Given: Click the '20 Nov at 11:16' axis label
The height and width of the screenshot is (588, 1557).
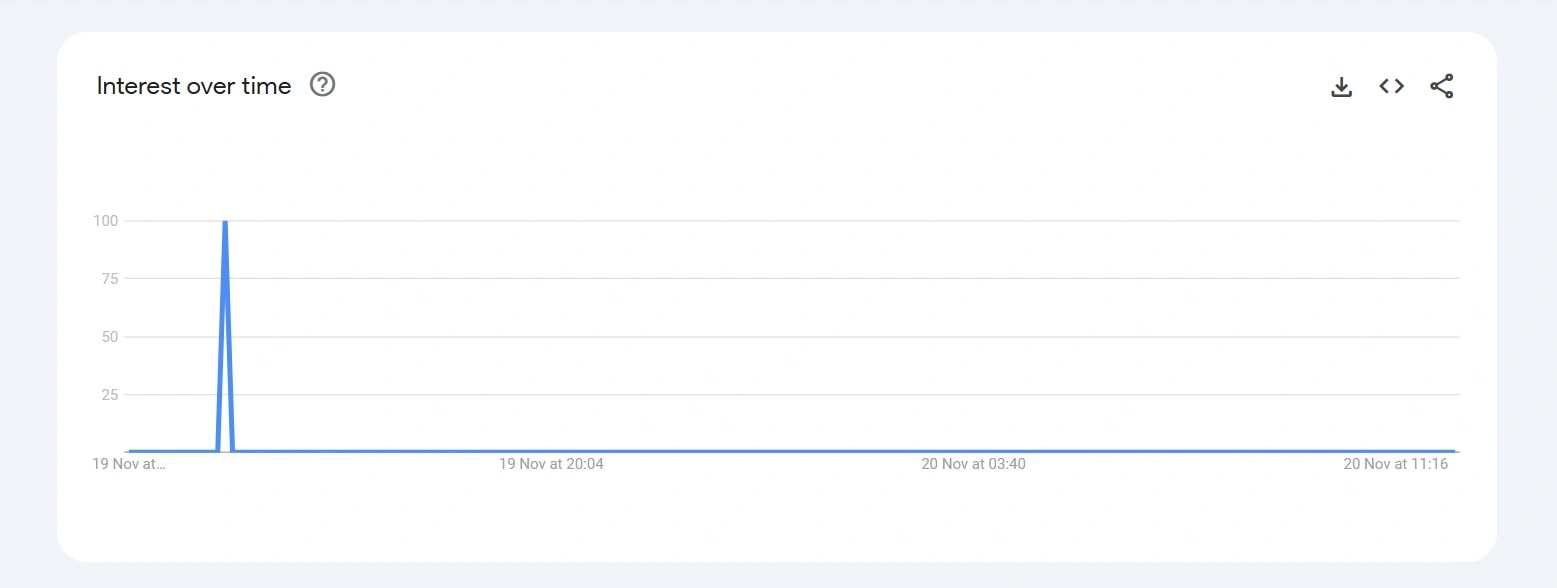Looking at the screenshot, I should point(1395,464).
